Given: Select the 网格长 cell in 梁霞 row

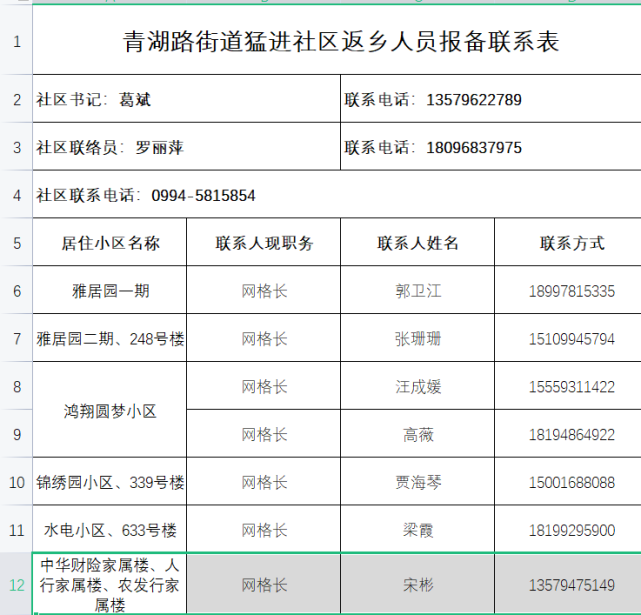Looking at the screenshot, I should 264,530.
